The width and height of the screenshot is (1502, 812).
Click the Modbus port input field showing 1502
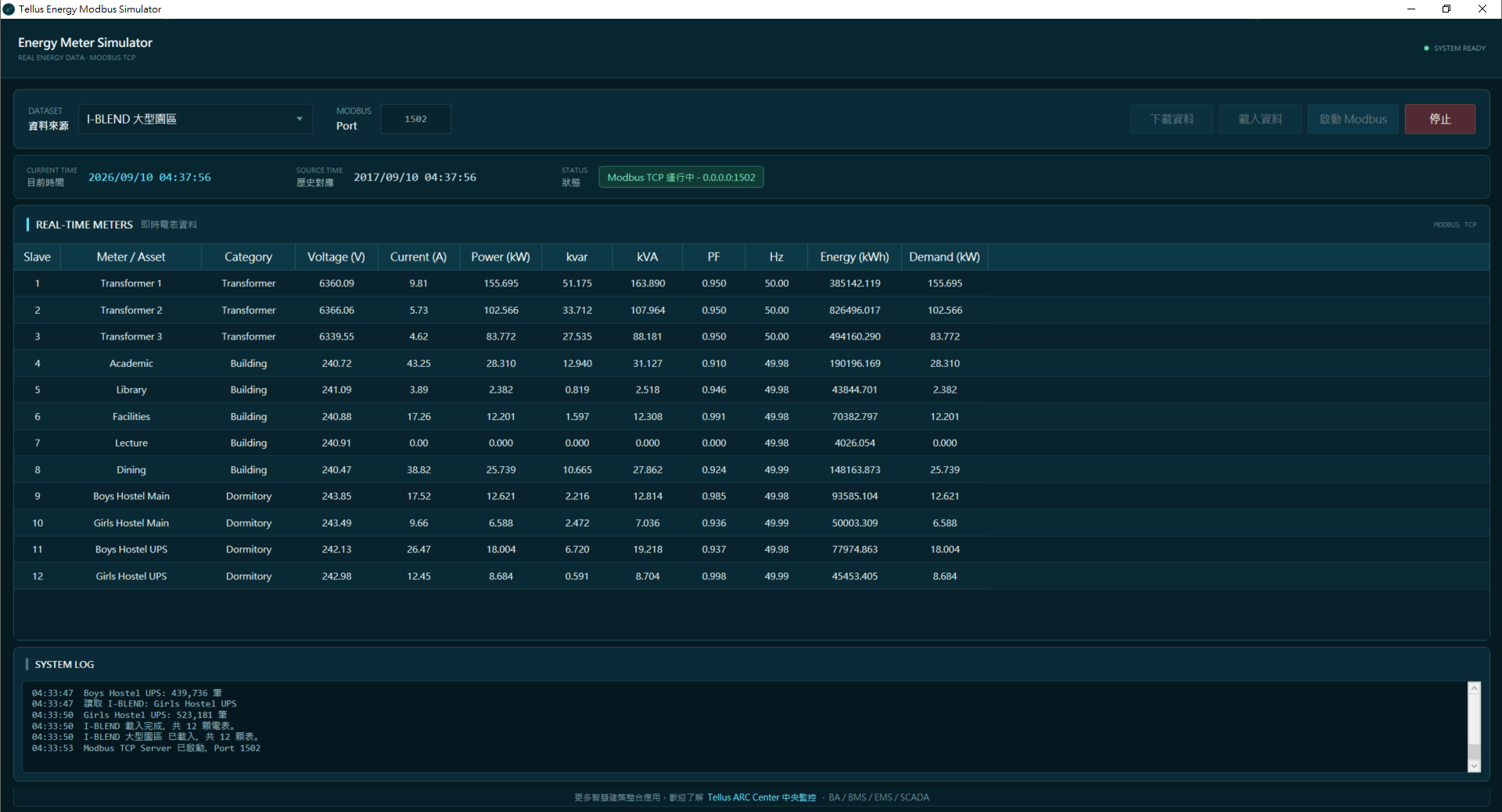(x=415, y=119)
